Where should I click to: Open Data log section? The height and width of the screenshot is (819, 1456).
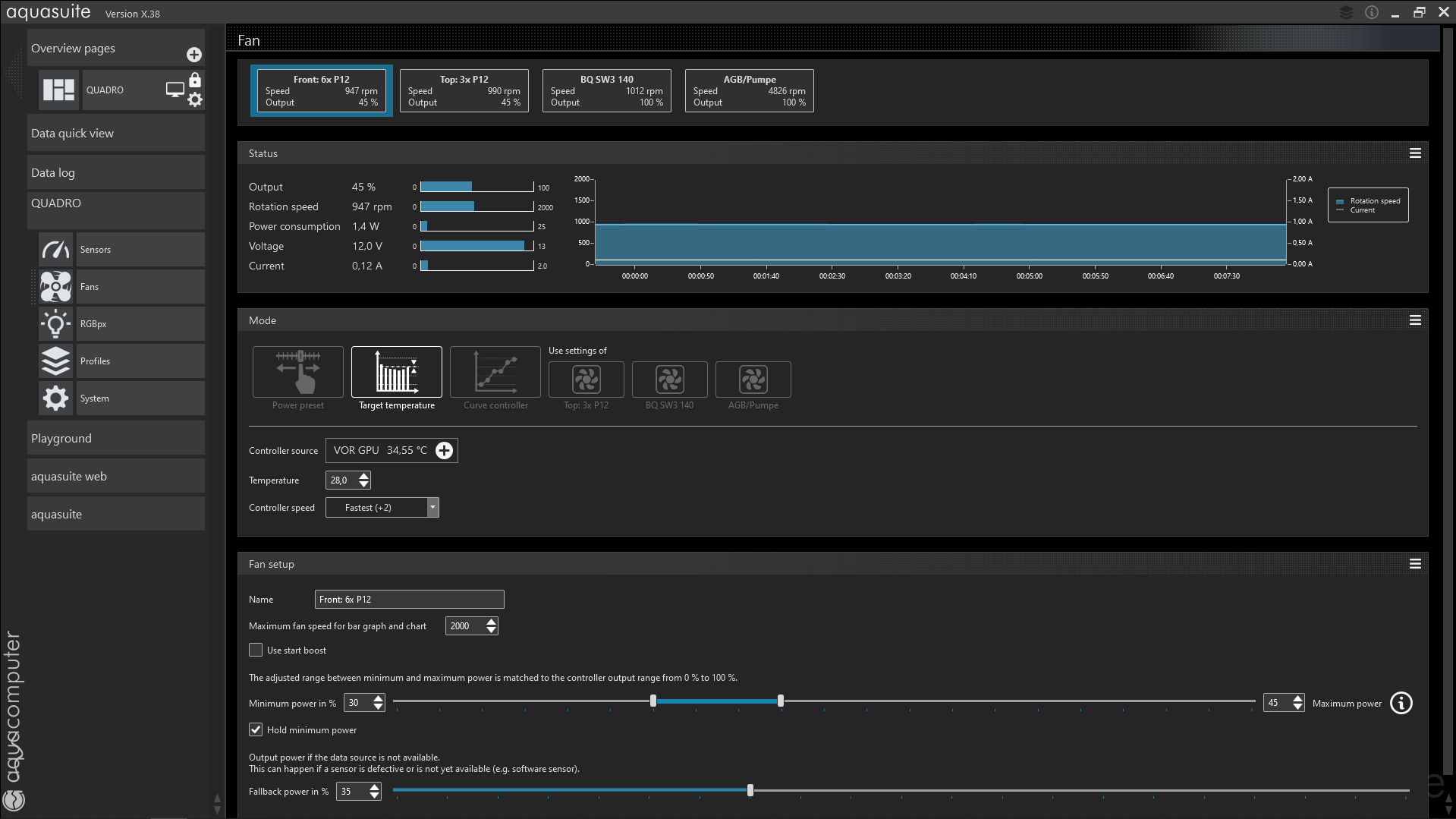[x=116, y=172]
